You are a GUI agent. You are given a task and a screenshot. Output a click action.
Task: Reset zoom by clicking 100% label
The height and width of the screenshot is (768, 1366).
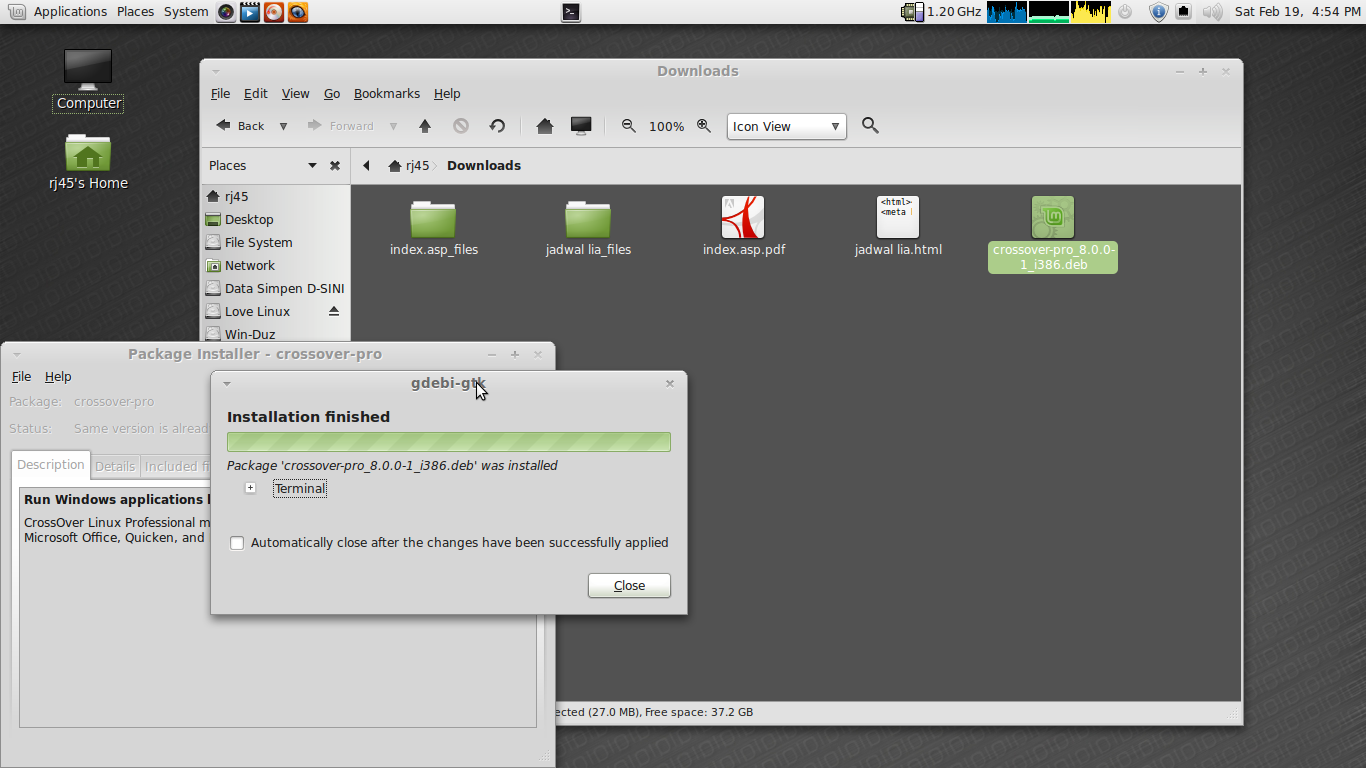pos(666,127)
